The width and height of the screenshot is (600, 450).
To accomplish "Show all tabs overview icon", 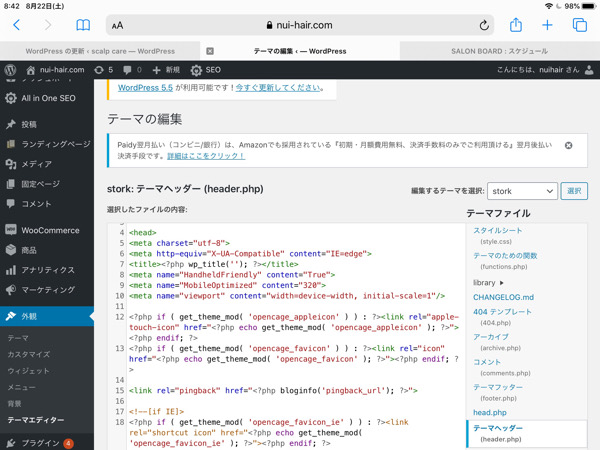I will coord(579,25).
